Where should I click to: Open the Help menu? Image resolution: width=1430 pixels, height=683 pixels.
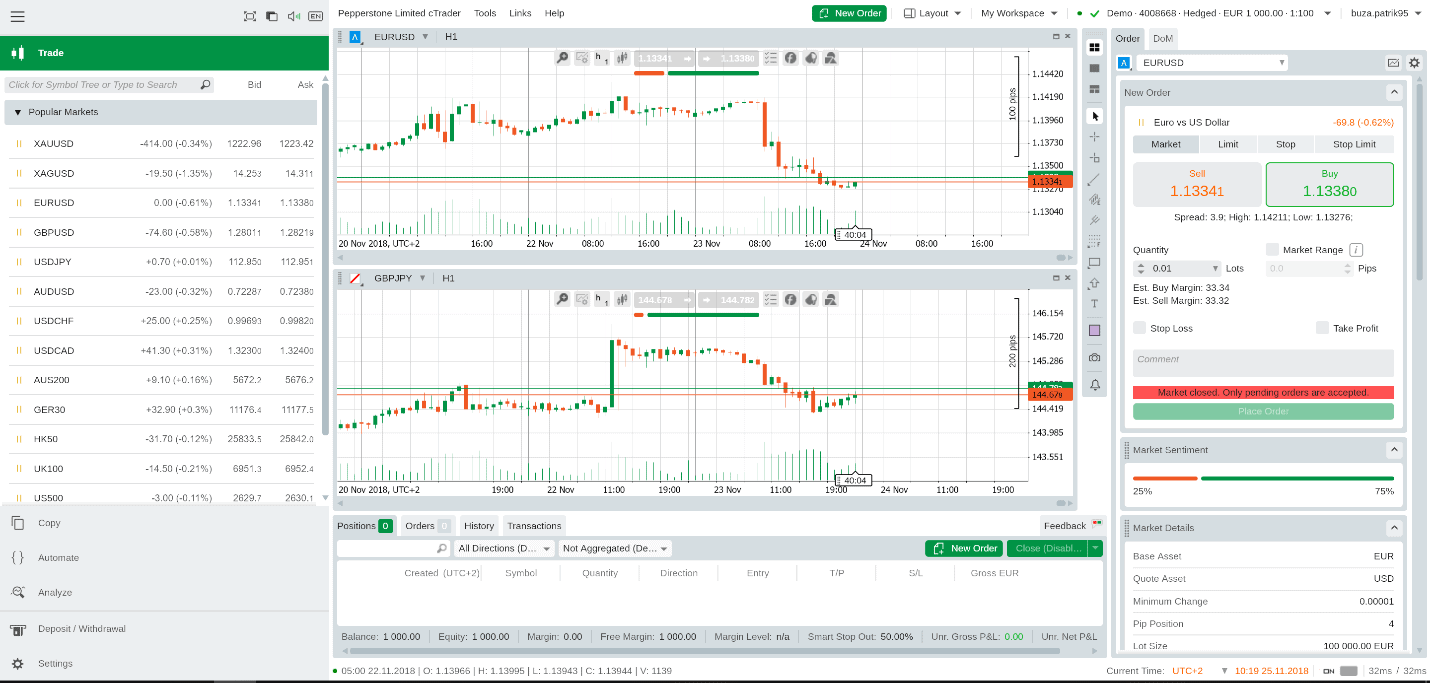pyautogui.click(x=554, y=13)
